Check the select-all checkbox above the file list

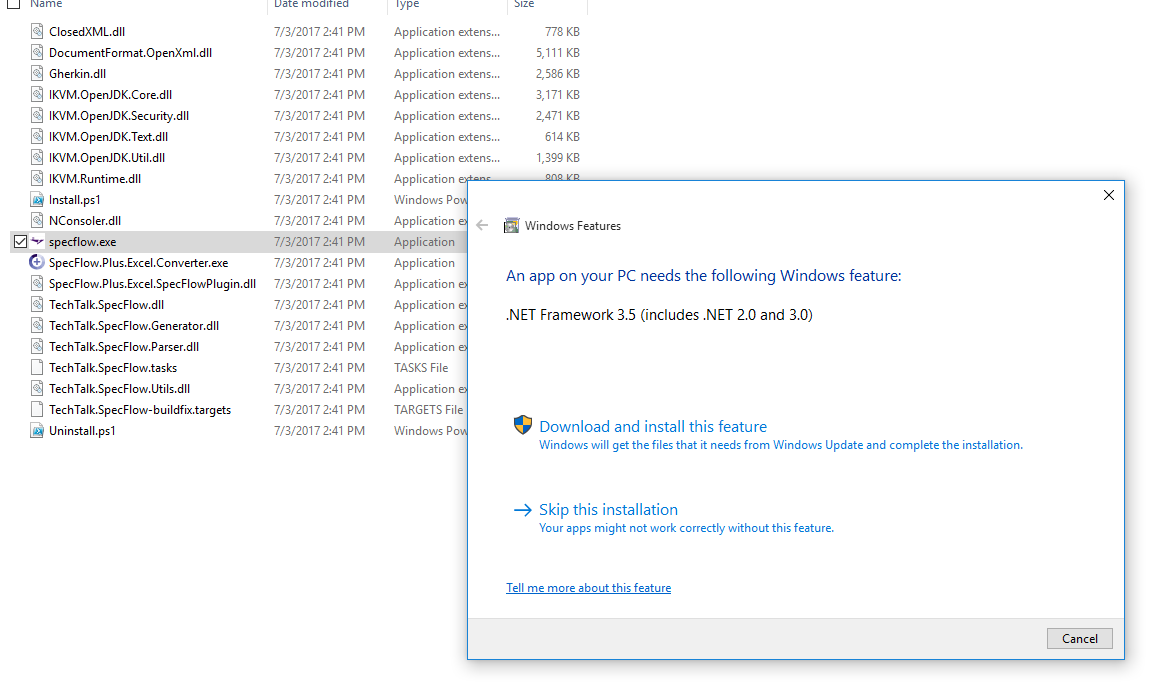(x=13, y=4)
